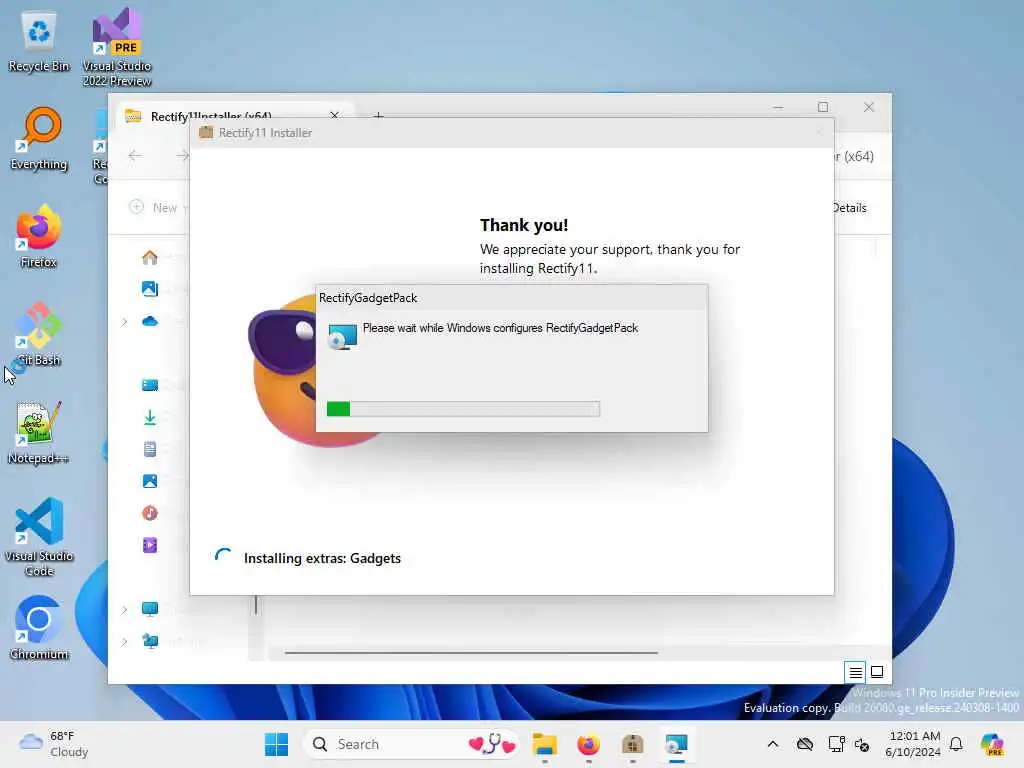Viewport: 1024px width, 768px height.
Task: Open Firefox from the taskbar
Action: (x=588, y=744)
